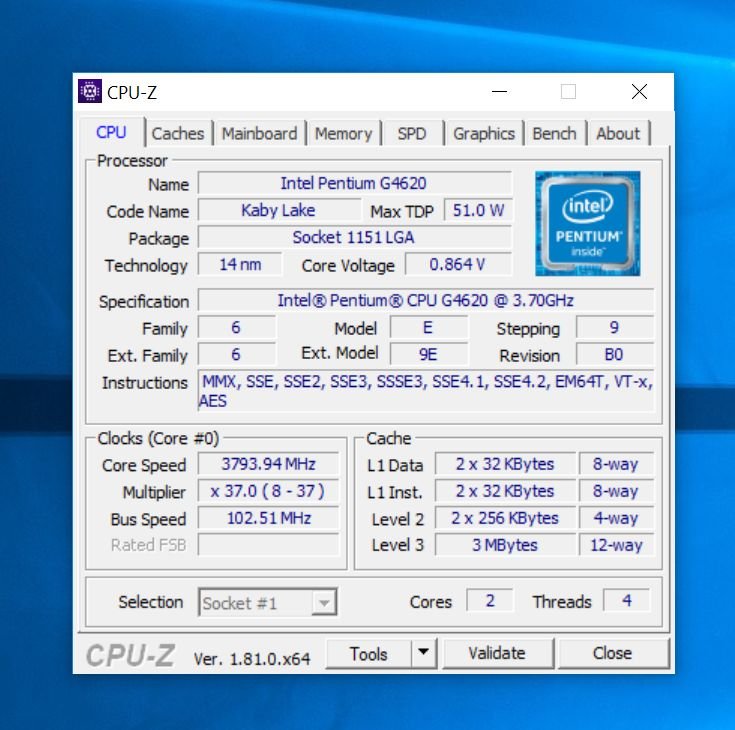
Task: Click the Bus Speed value 102.51 MHz
Action: [269, 518]
